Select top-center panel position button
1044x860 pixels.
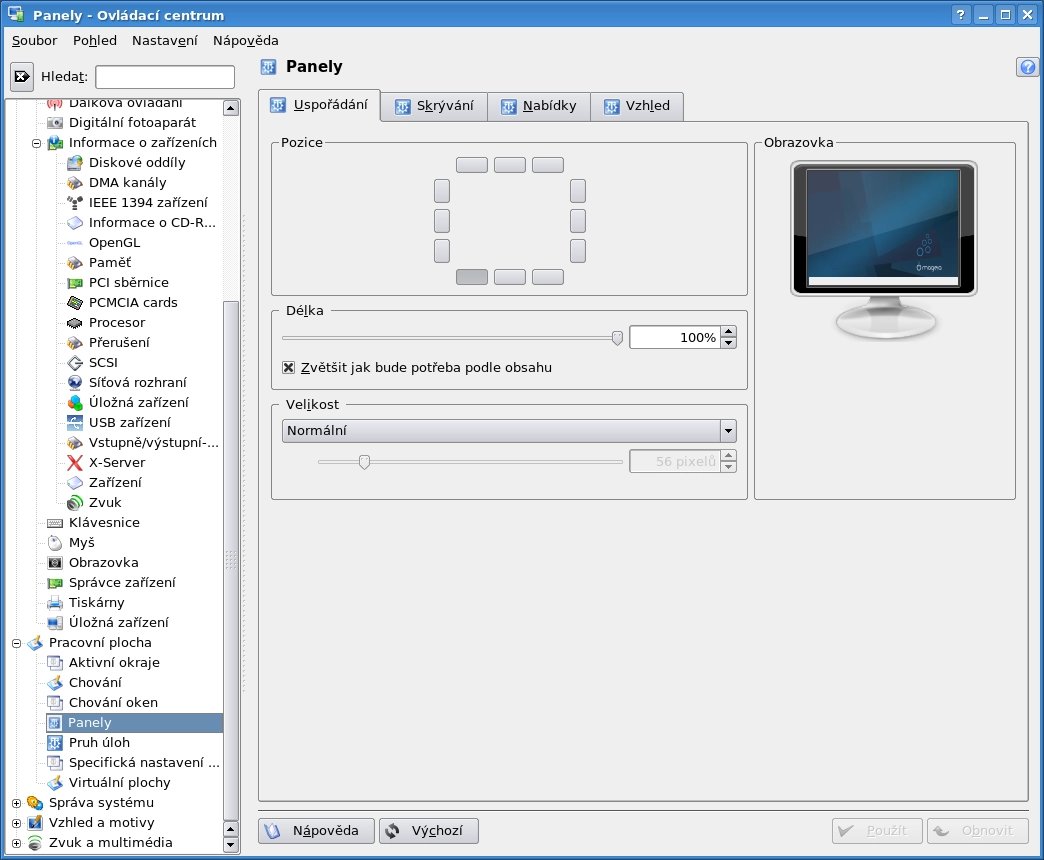pos(509,164)
